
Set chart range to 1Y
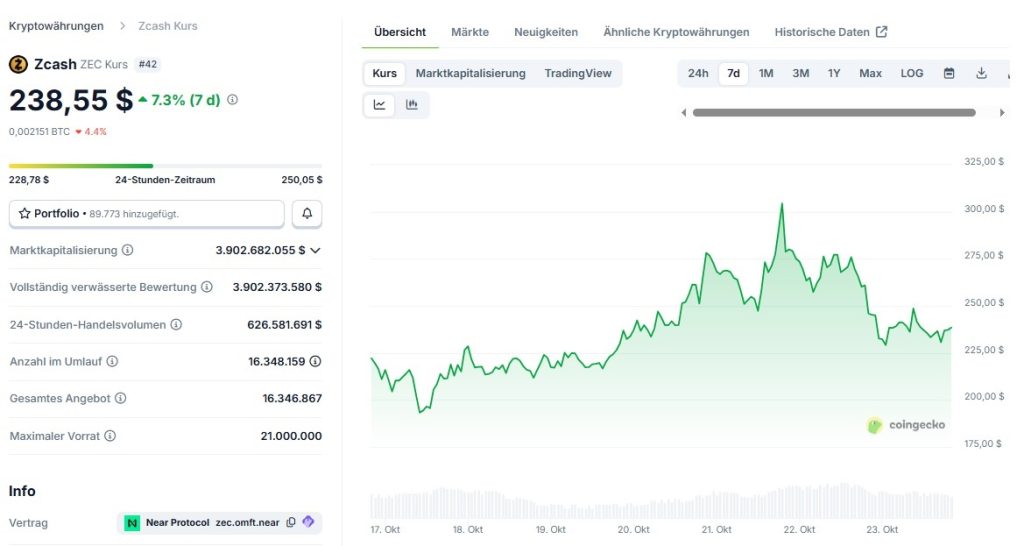834,73
